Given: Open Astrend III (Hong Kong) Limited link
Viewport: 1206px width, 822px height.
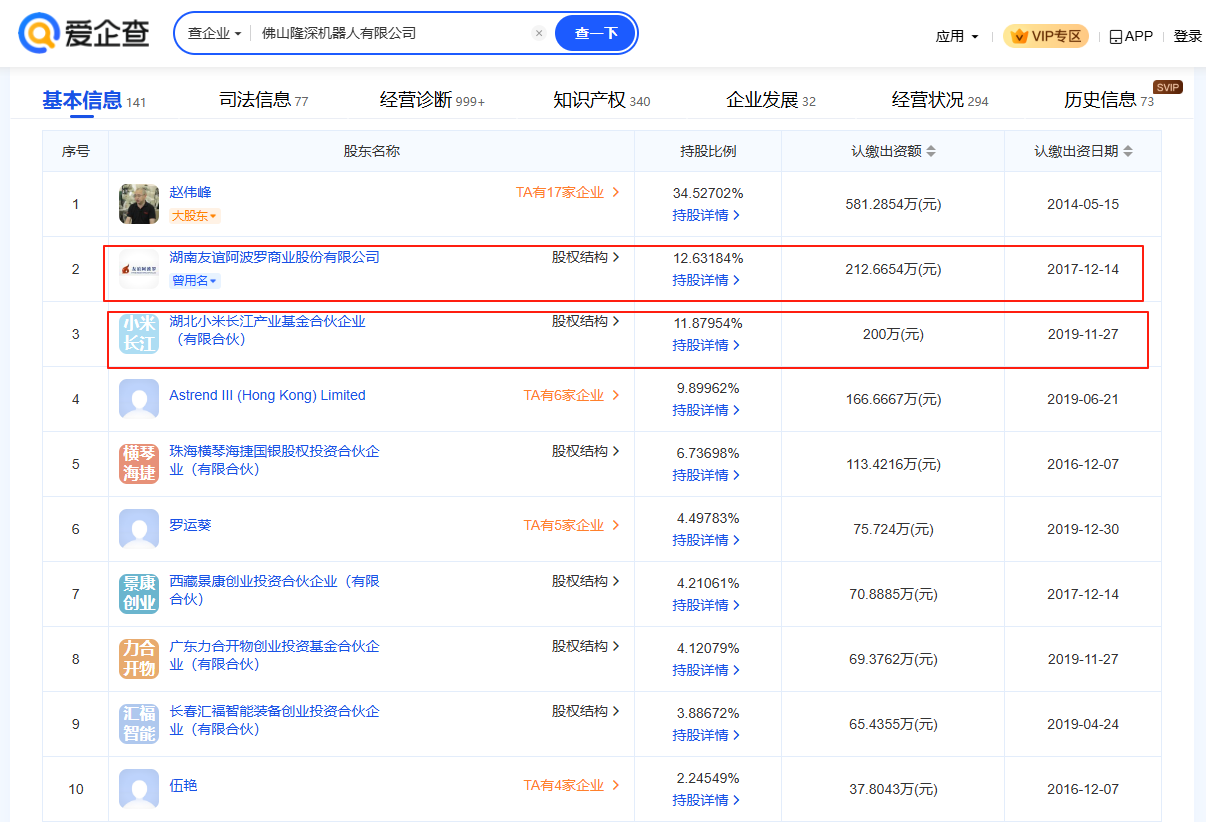Looking at the screenshot, I should pos(267,395).
